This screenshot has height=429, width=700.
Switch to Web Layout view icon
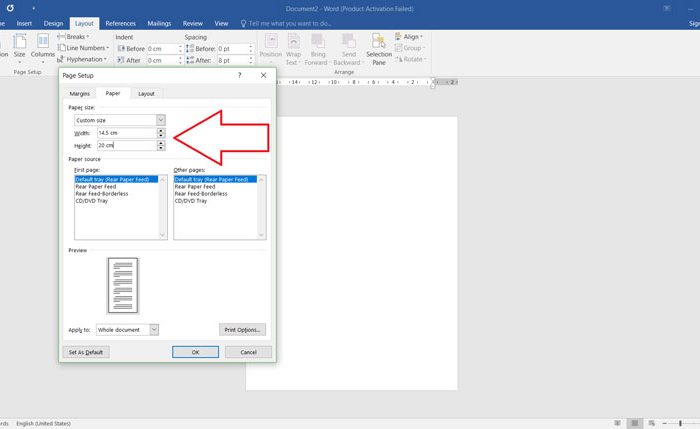point(652,423)
